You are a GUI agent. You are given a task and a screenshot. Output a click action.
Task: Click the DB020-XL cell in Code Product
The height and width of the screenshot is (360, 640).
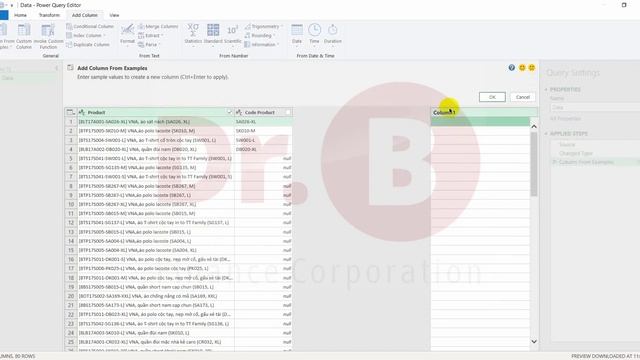[264, 149]
